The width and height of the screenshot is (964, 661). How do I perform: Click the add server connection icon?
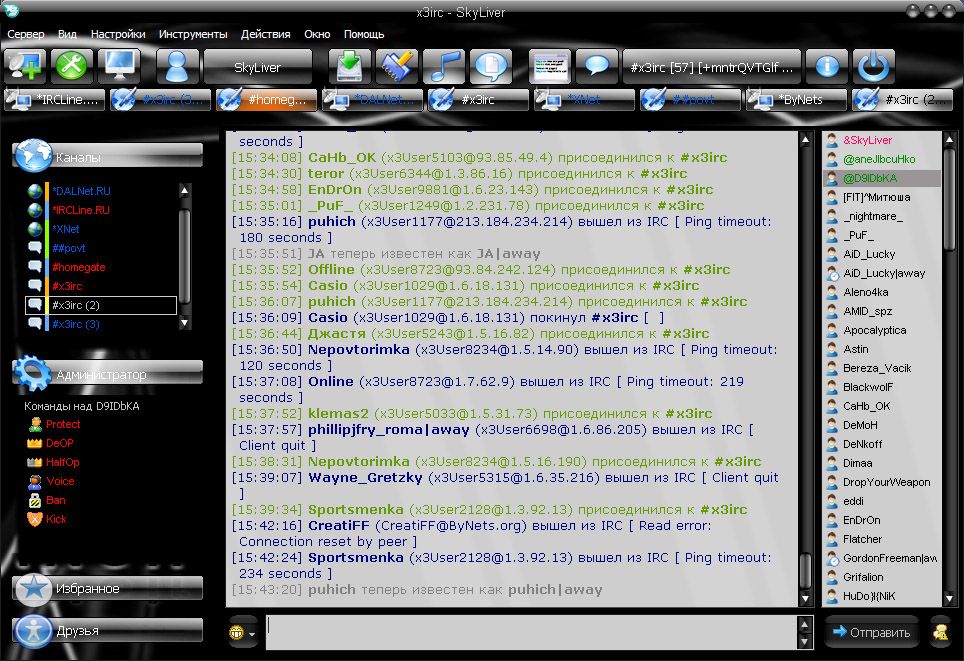coord(25,66)
